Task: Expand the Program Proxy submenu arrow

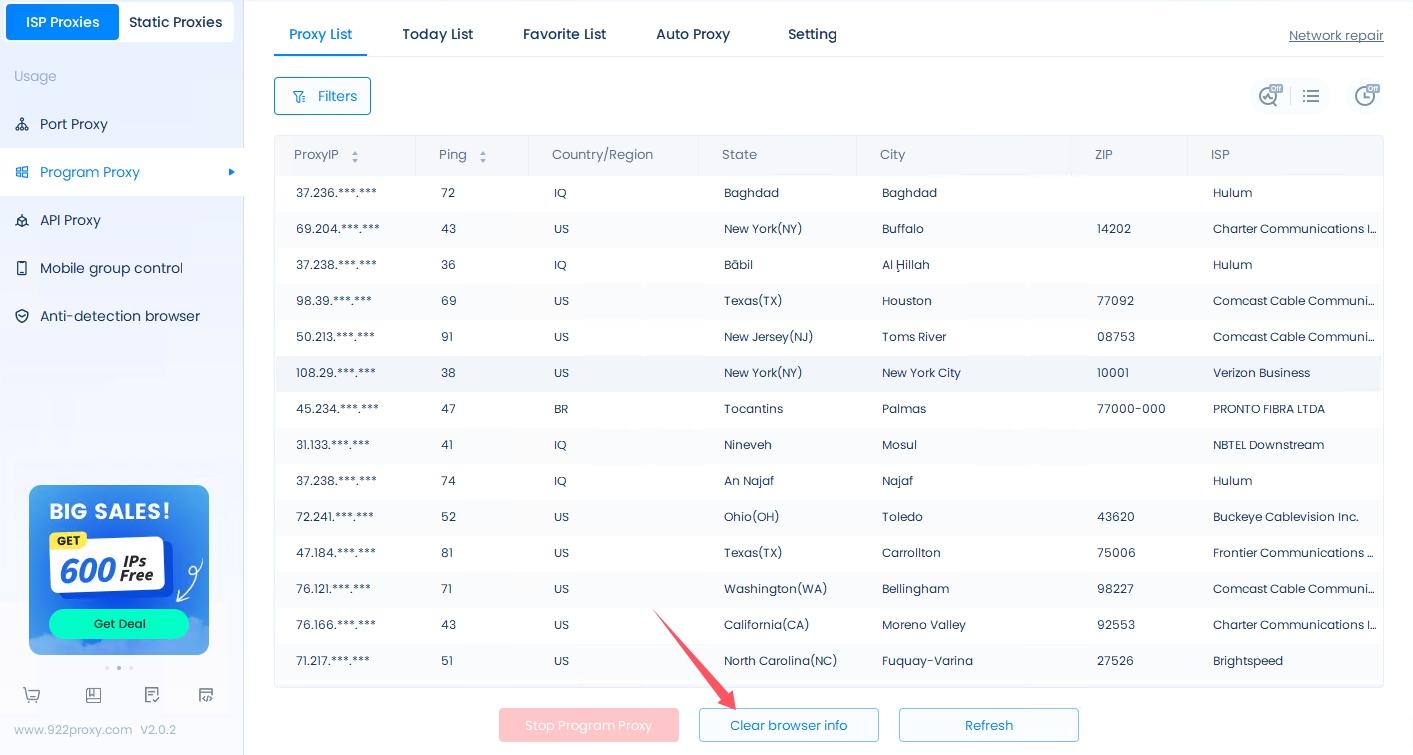Action: pos(231,172)
